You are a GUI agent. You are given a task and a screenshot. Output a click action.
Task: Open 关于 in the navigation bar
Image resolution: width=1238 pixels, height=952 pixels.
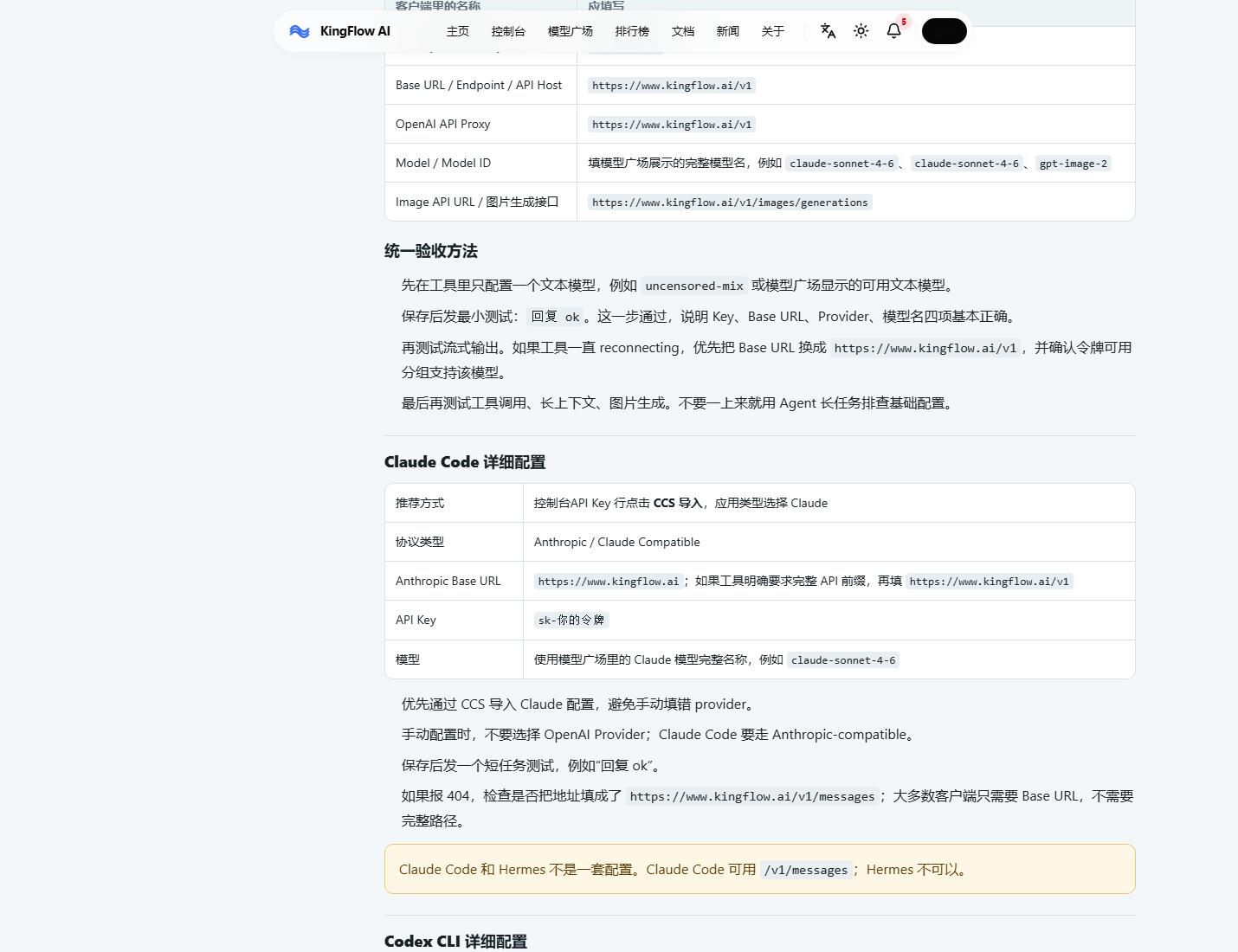(773, 31)
